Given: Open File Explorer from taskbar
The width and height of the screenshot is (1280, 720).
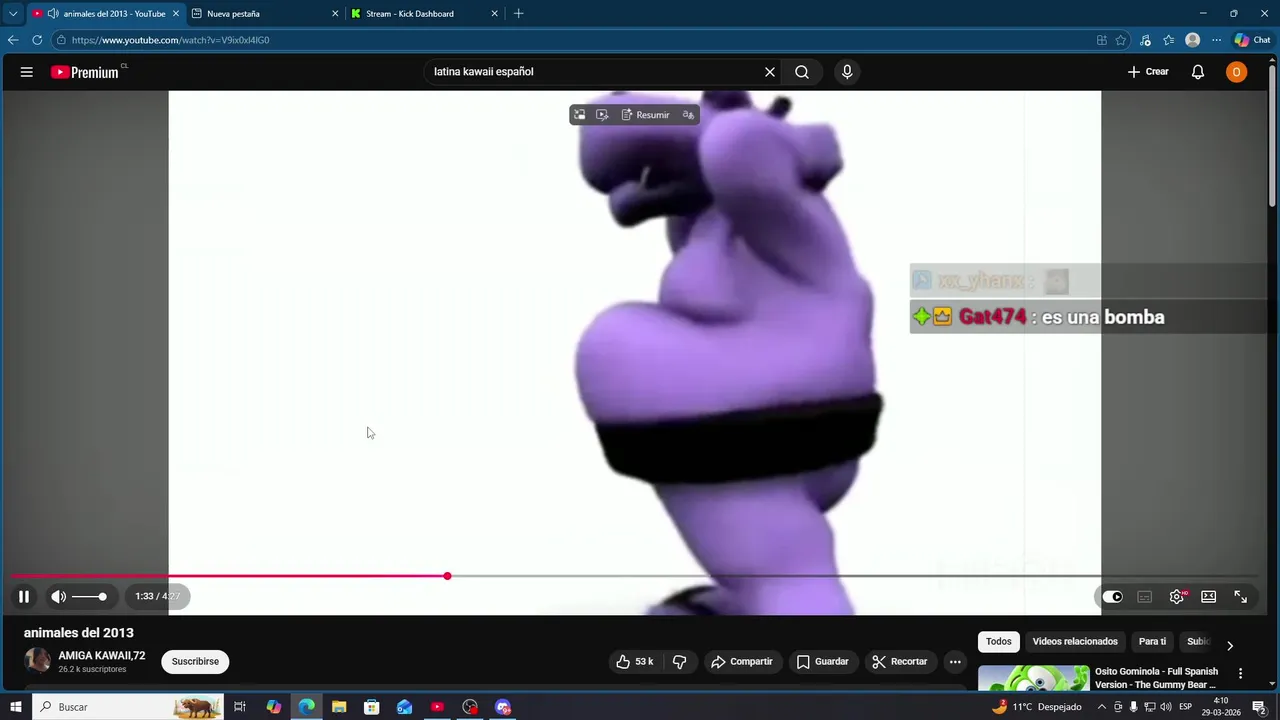Looking at the screenshot, I should click(x=339, y=707).
